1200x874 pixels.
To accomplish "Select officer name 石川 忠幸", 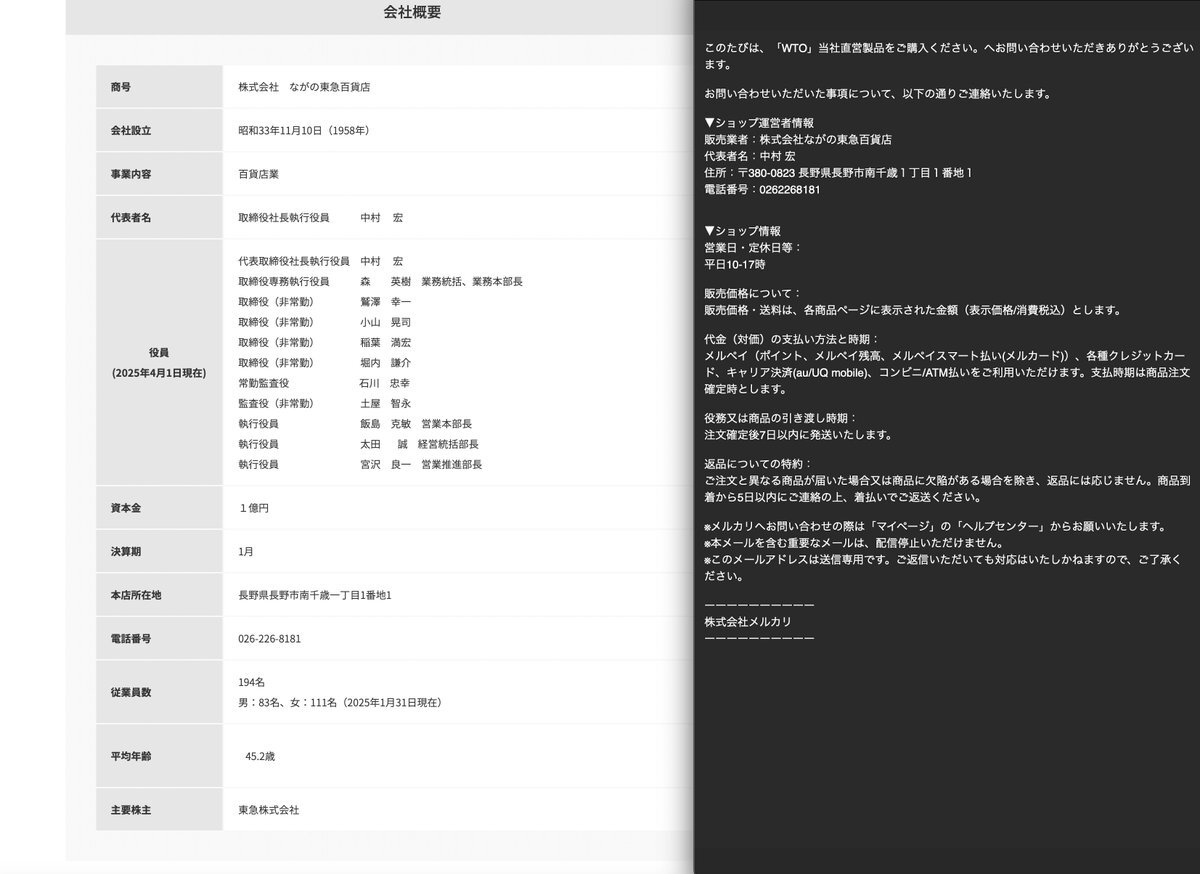I will (386, 383).
